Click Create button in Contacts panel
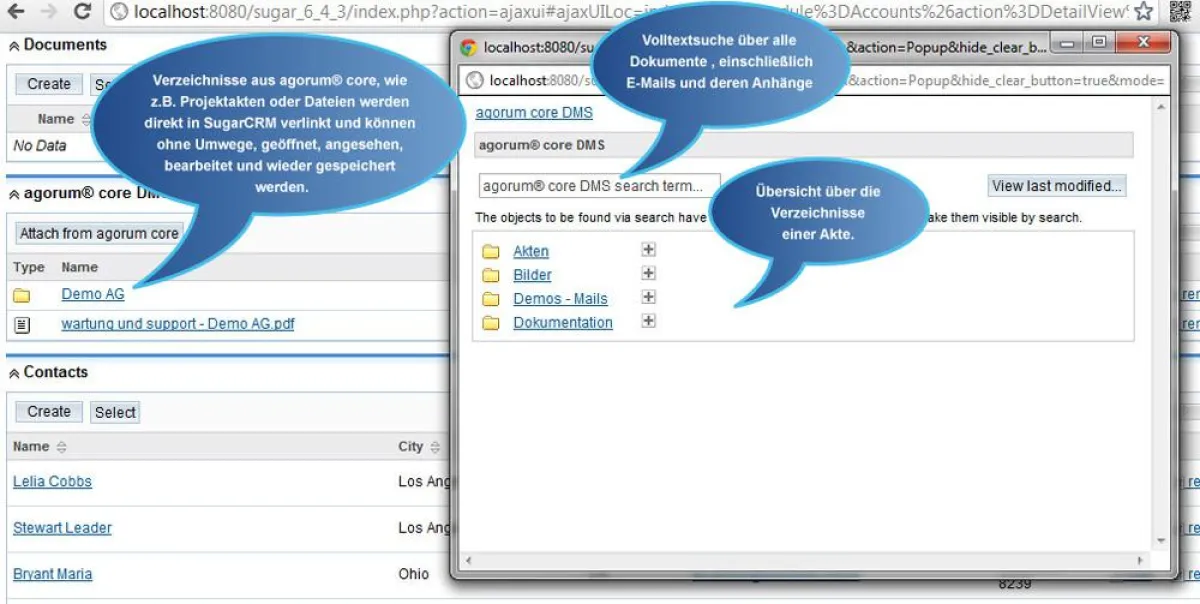The image size is (1200, 604). [x=48, y=412]
